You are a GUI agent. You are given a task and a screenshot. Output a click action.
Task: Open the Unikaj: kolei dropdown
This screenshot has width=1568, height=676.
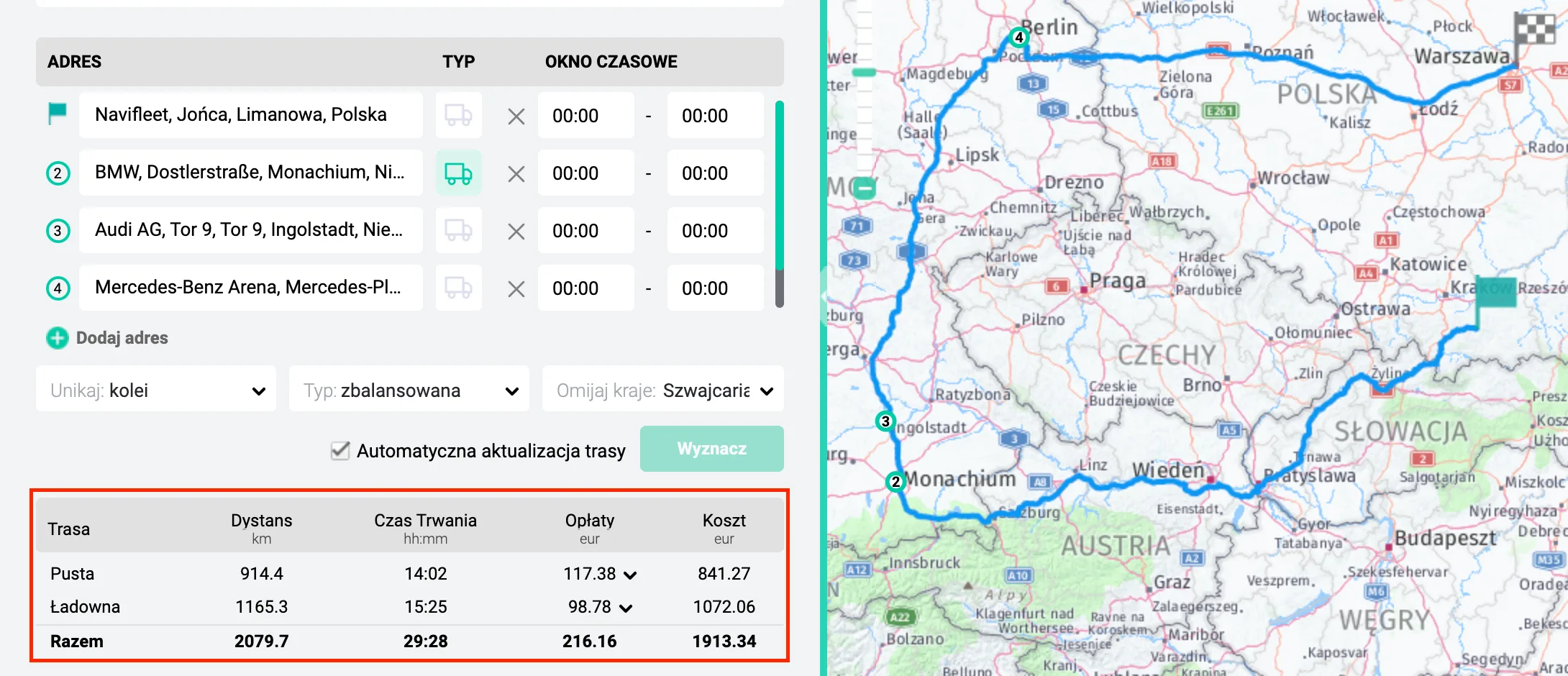click(x=156, y=389)
